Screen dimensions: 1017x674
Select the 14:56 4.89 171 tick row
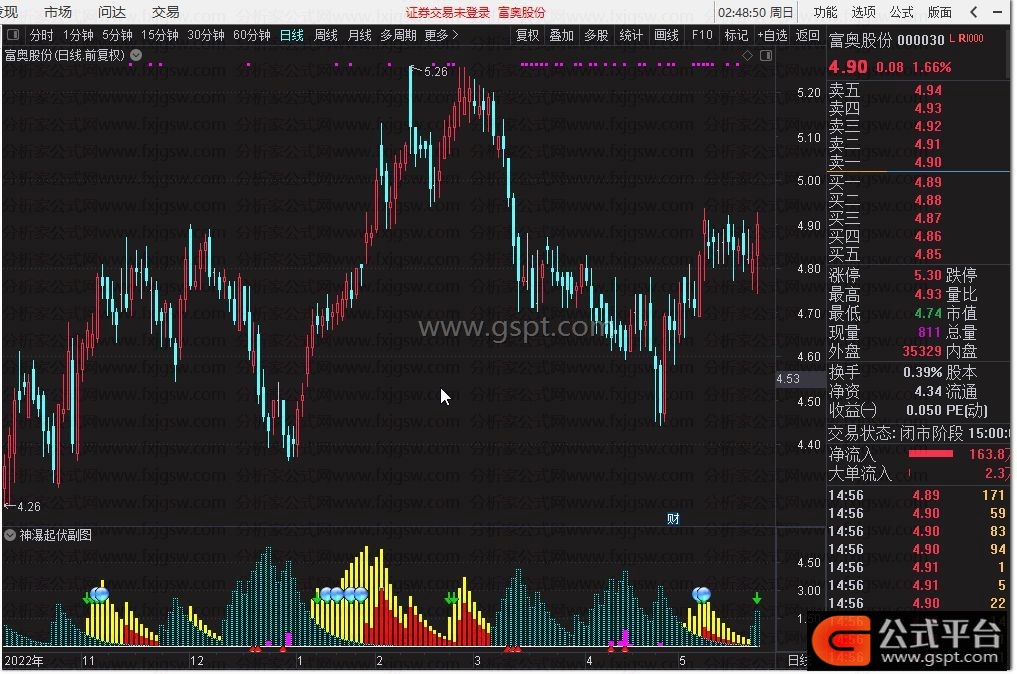point(917,495)
